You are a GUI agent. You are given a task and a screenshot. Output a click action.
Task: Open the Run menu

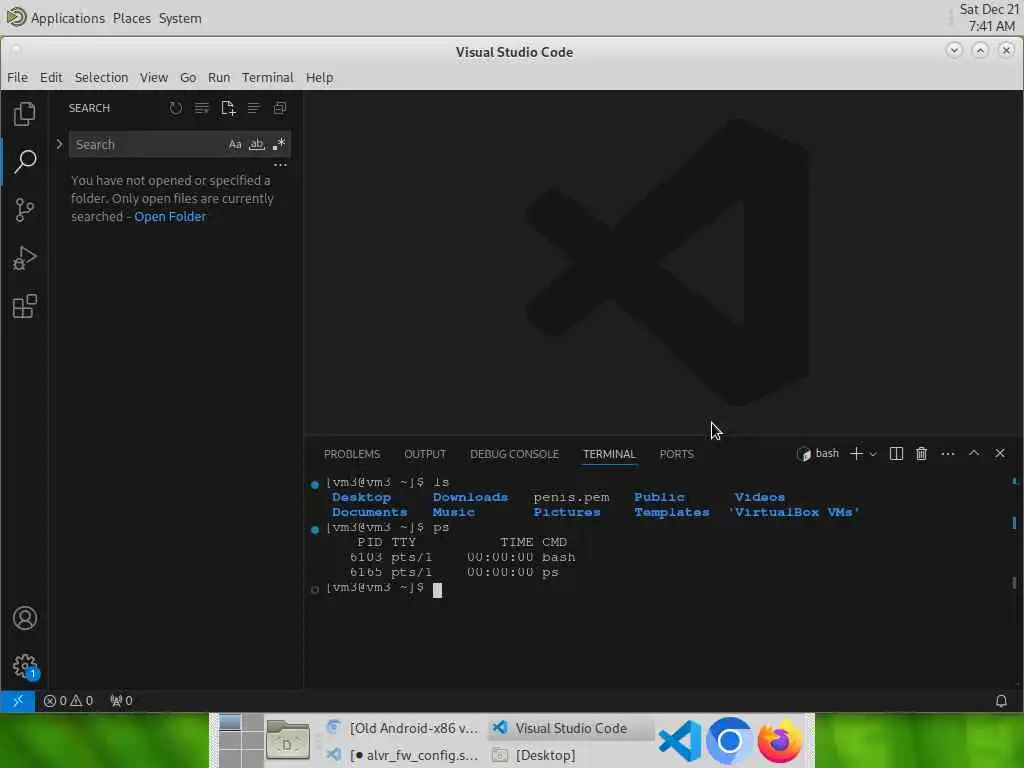[219, 77]
